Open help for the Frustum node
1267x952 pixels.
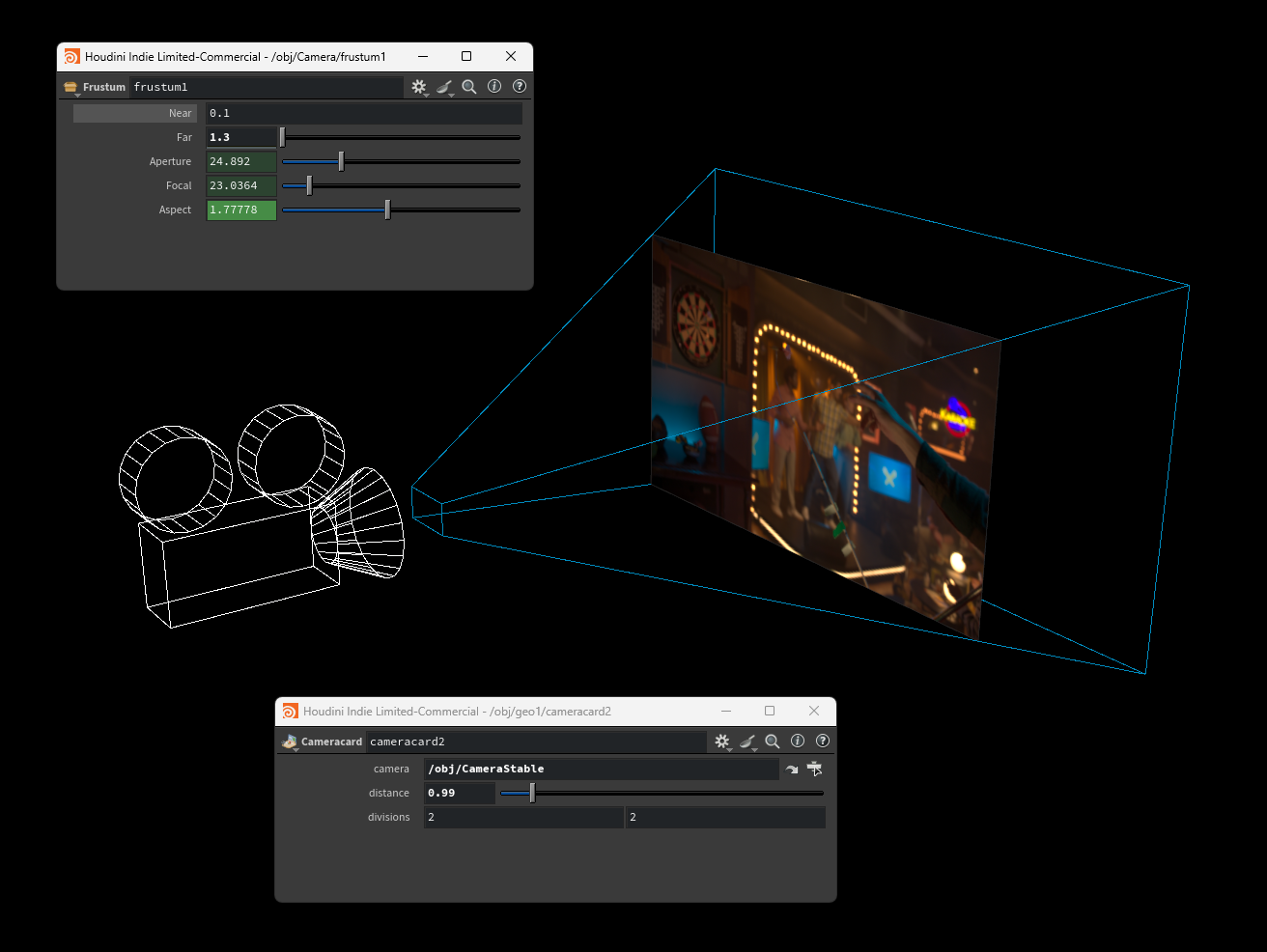pyautogui.click(x=520, y=87)
